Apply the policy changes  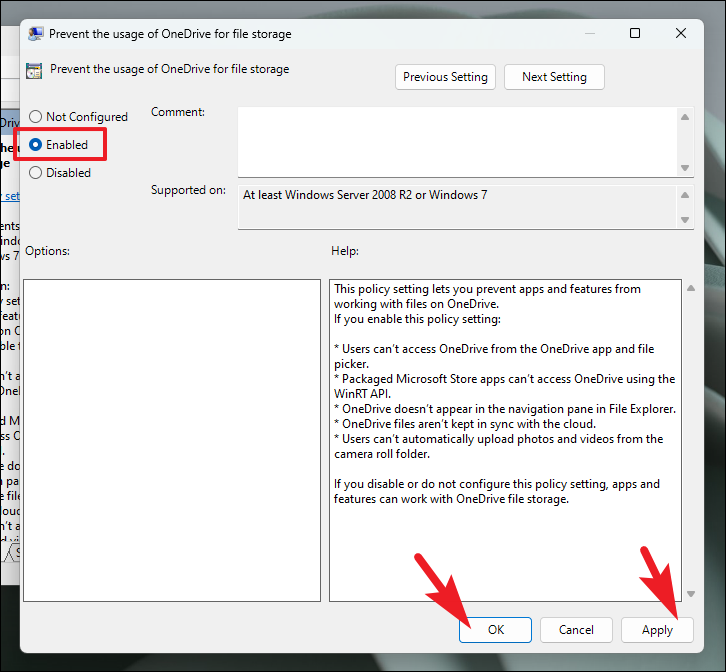point(657,630)
